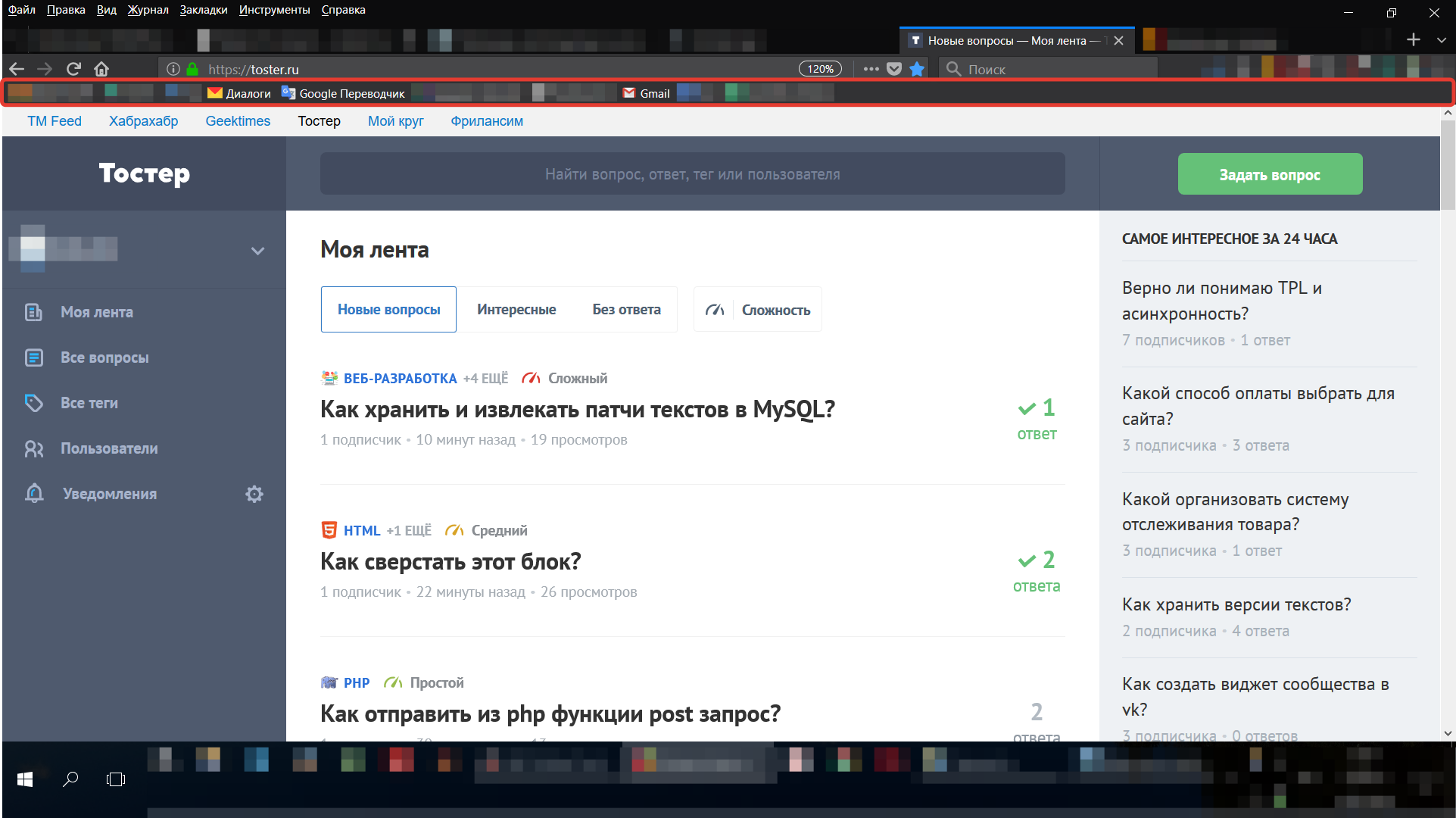Open a new browser tab with plus
Screen dimensions: 1456x818
[1413, 39]
